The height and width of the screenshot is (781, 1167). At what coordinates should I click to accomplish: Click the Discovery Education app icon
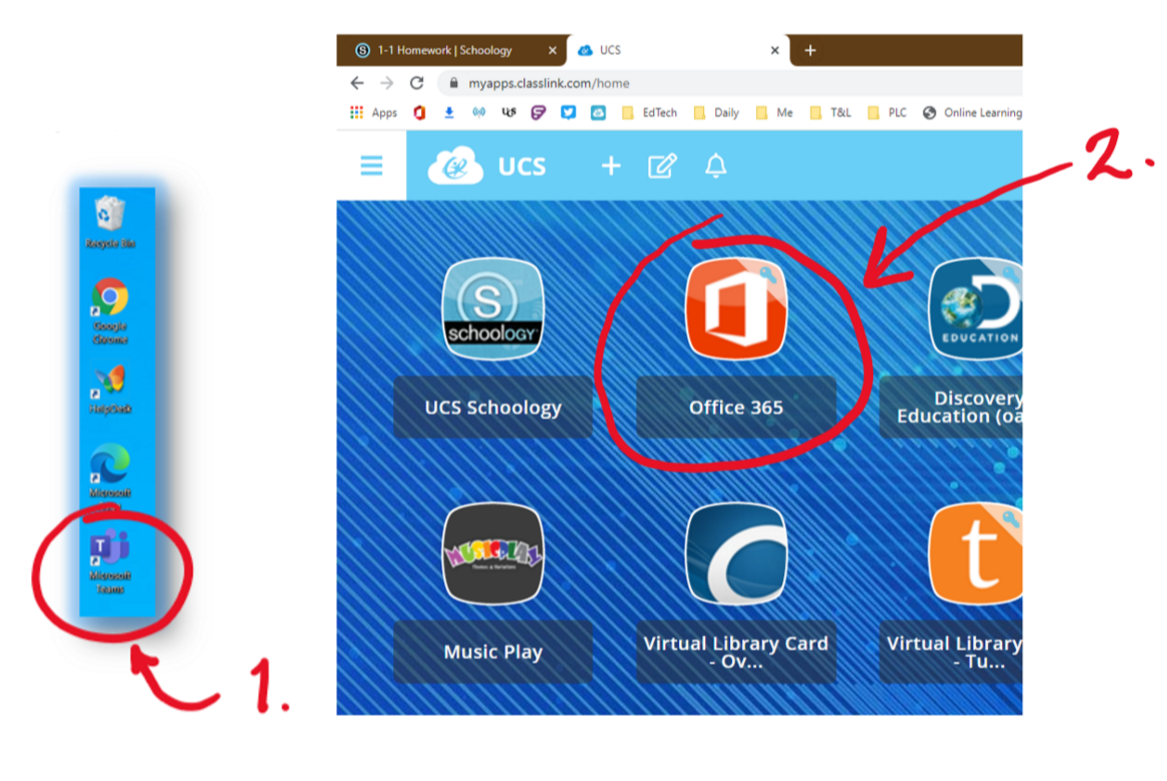pos(975,309)
